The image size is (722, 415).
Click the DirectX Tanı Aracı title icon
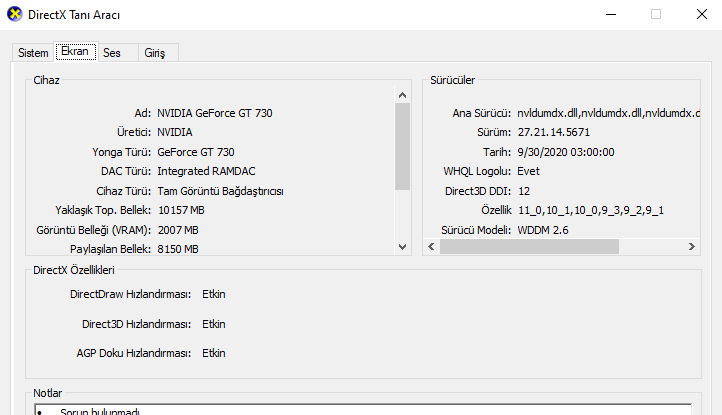[x=15, y=14]
